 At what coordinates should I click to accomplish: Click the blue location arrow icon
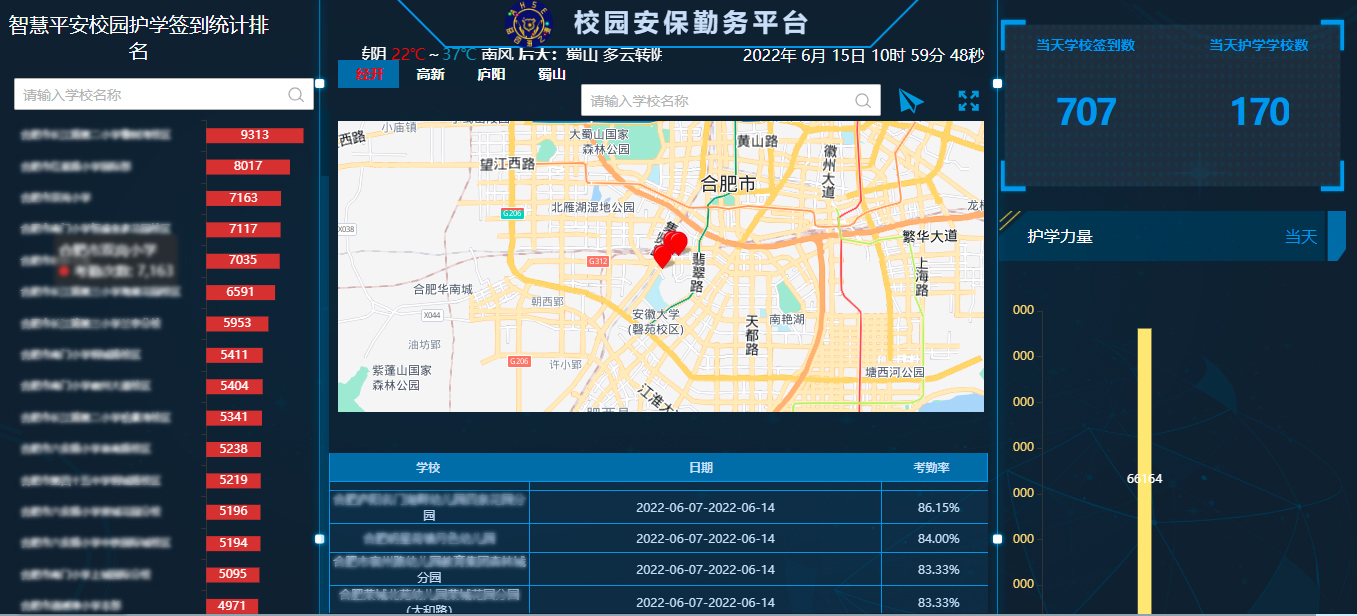pos(911,101)
